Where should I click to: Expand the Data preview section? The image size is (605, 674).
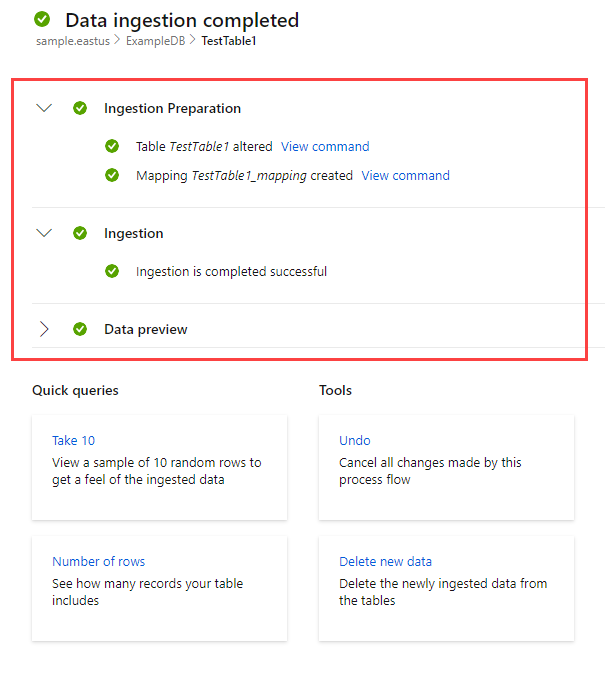[x=43, y=329]
